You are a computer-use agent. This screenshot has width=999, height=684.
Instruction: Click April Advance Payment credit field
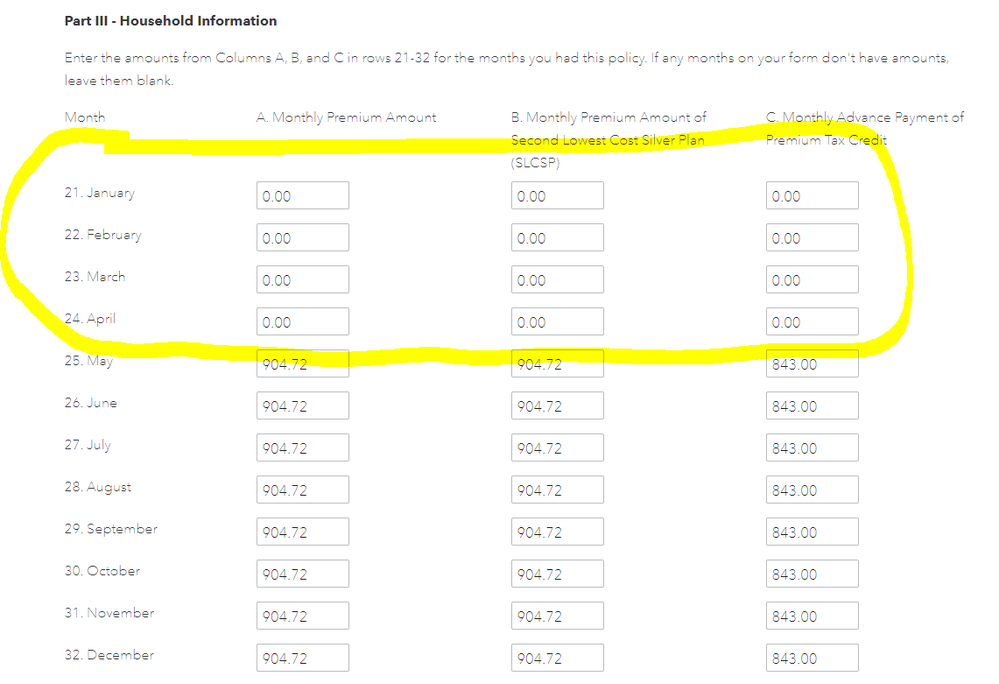tap(812, 322)
